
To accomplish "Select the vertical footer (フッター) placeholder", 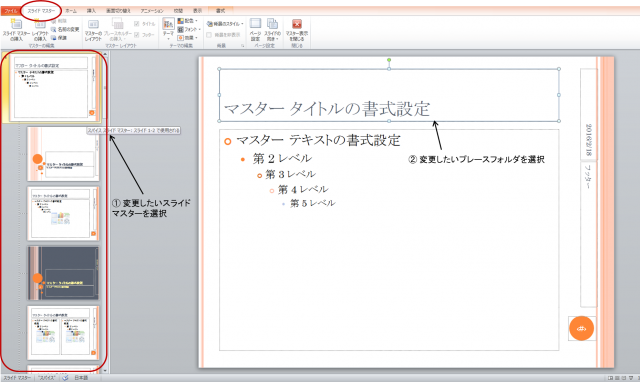I will [x=589, y=233].
